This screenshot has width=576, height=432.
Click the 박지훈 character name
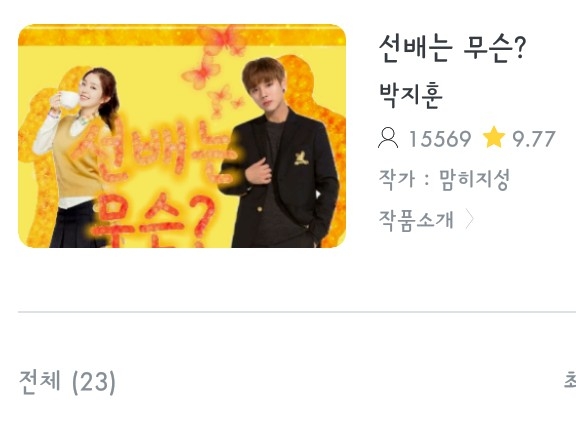click(410, 95)
